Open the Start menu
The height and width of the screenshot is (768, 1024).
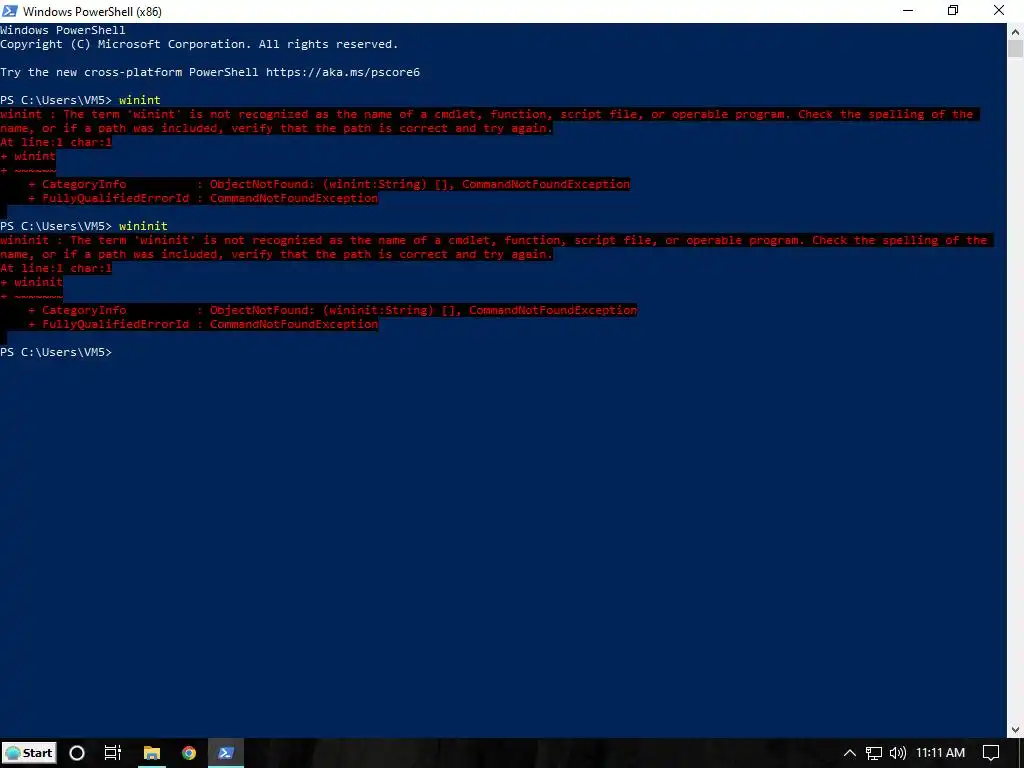pyautogui.click(x=29, y=753)
